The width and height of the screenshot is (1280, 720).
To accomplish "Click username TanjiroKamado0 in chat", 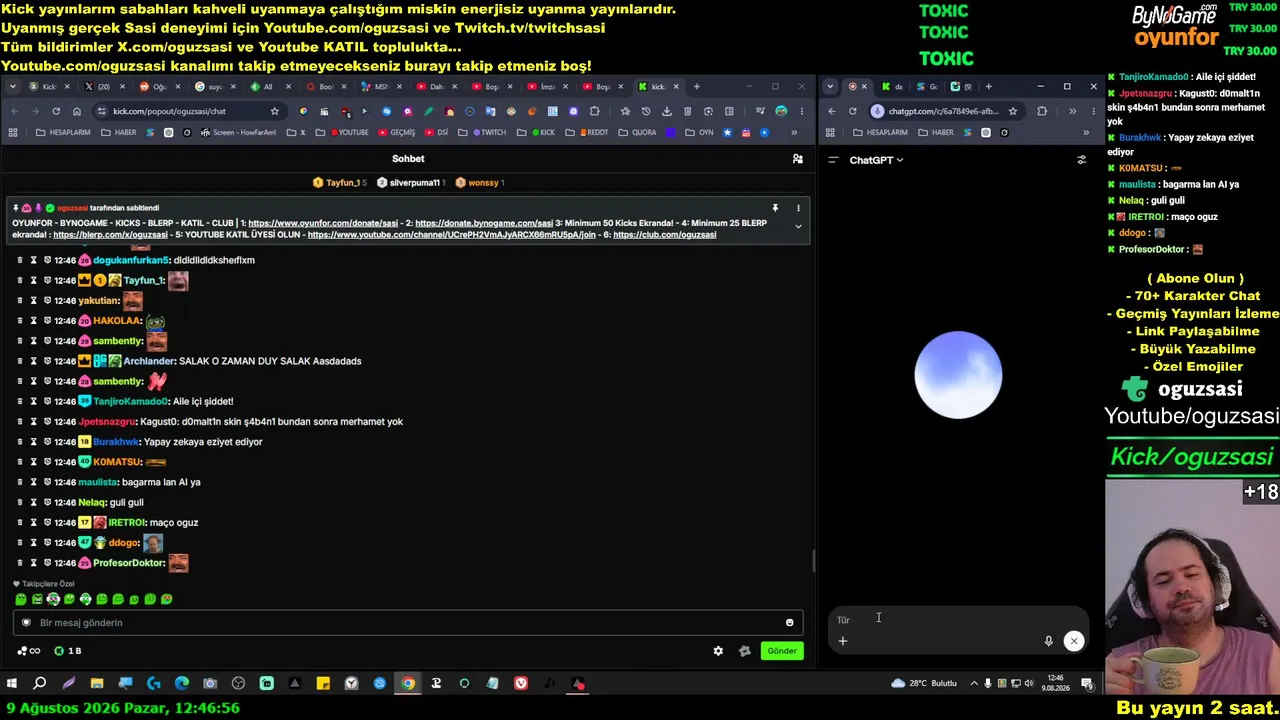I will click(131, 402).
